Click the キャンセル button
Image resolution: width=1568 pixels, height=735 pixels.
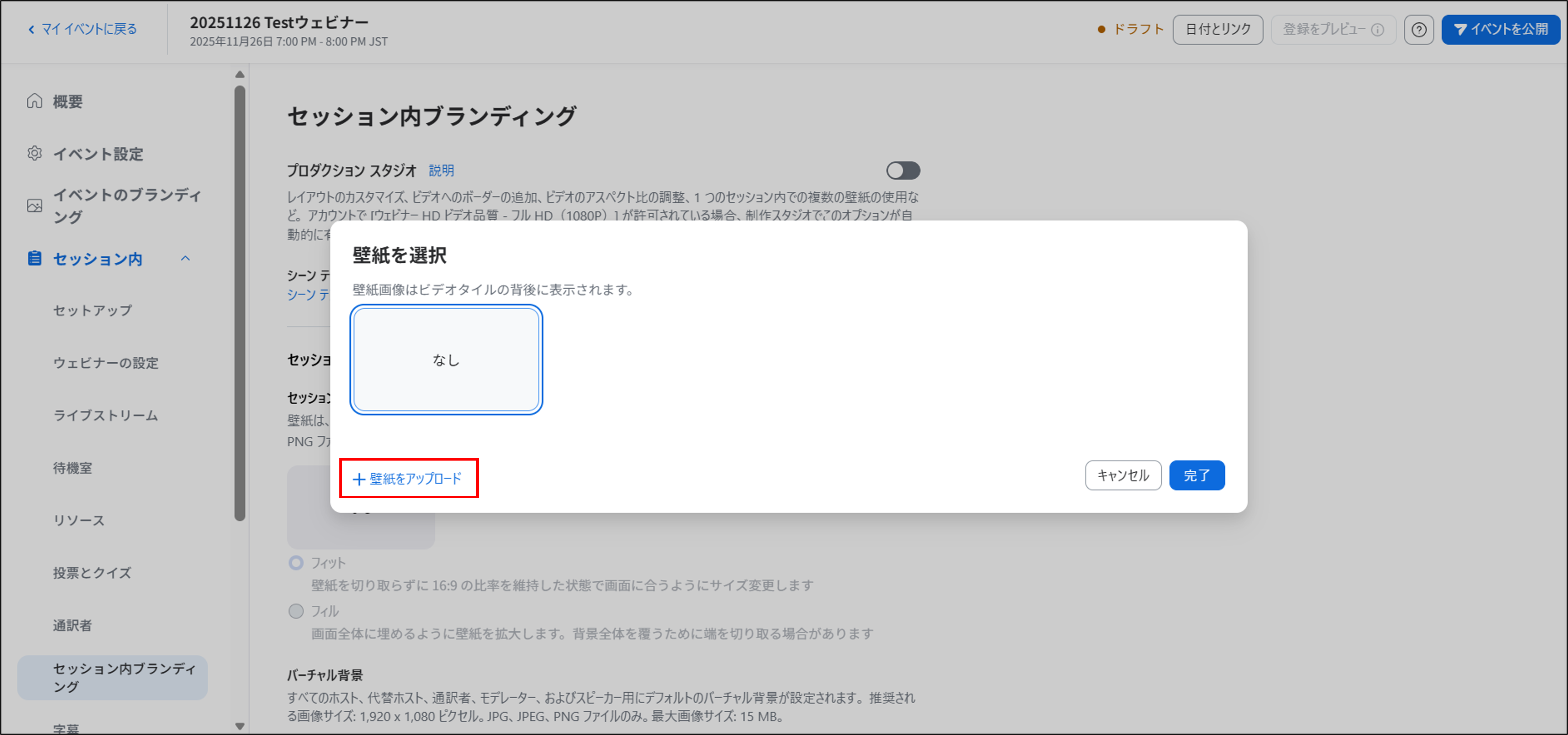click(x=1122, y=475)
